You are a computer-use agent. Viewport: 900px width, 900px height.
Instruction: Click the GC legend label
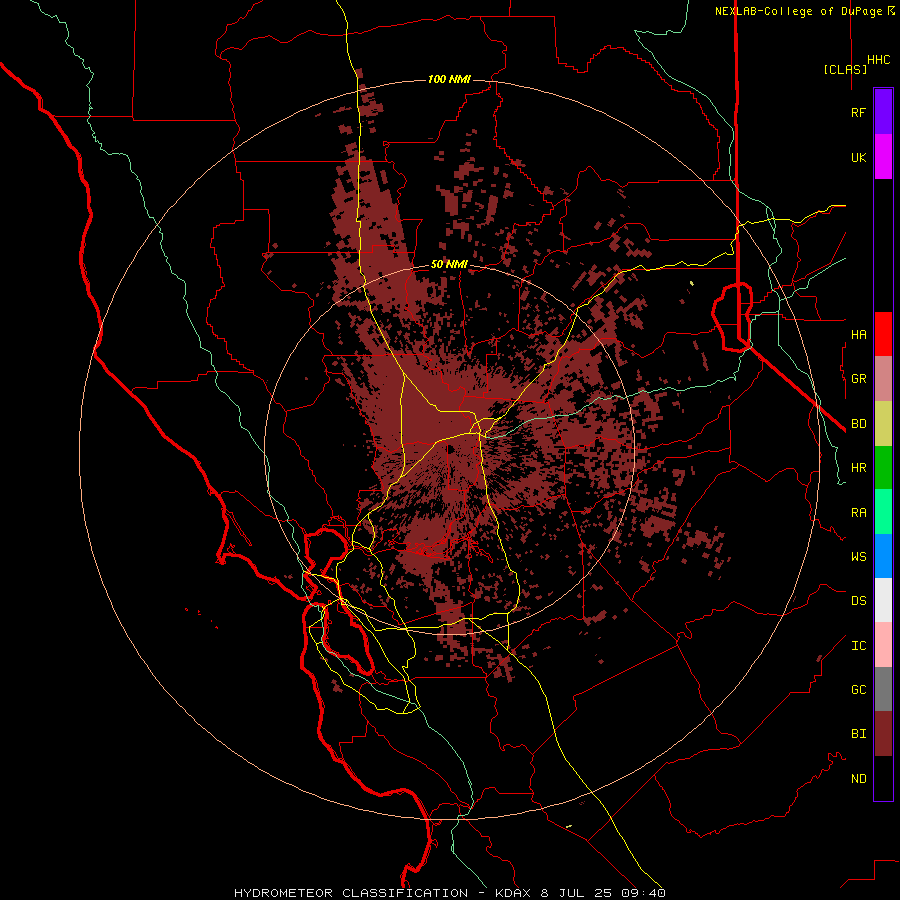click(858, 689)
